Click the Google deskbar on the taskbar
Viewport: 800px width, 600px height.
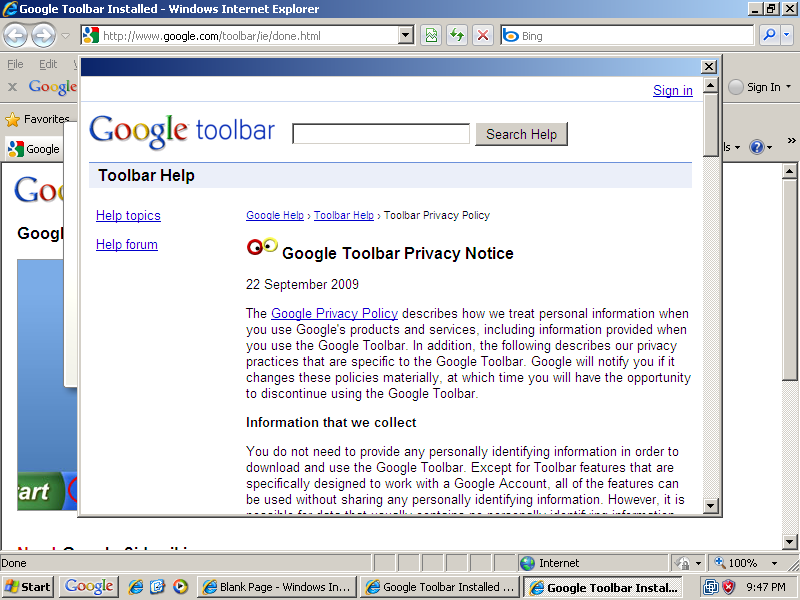tap(89, 587)
